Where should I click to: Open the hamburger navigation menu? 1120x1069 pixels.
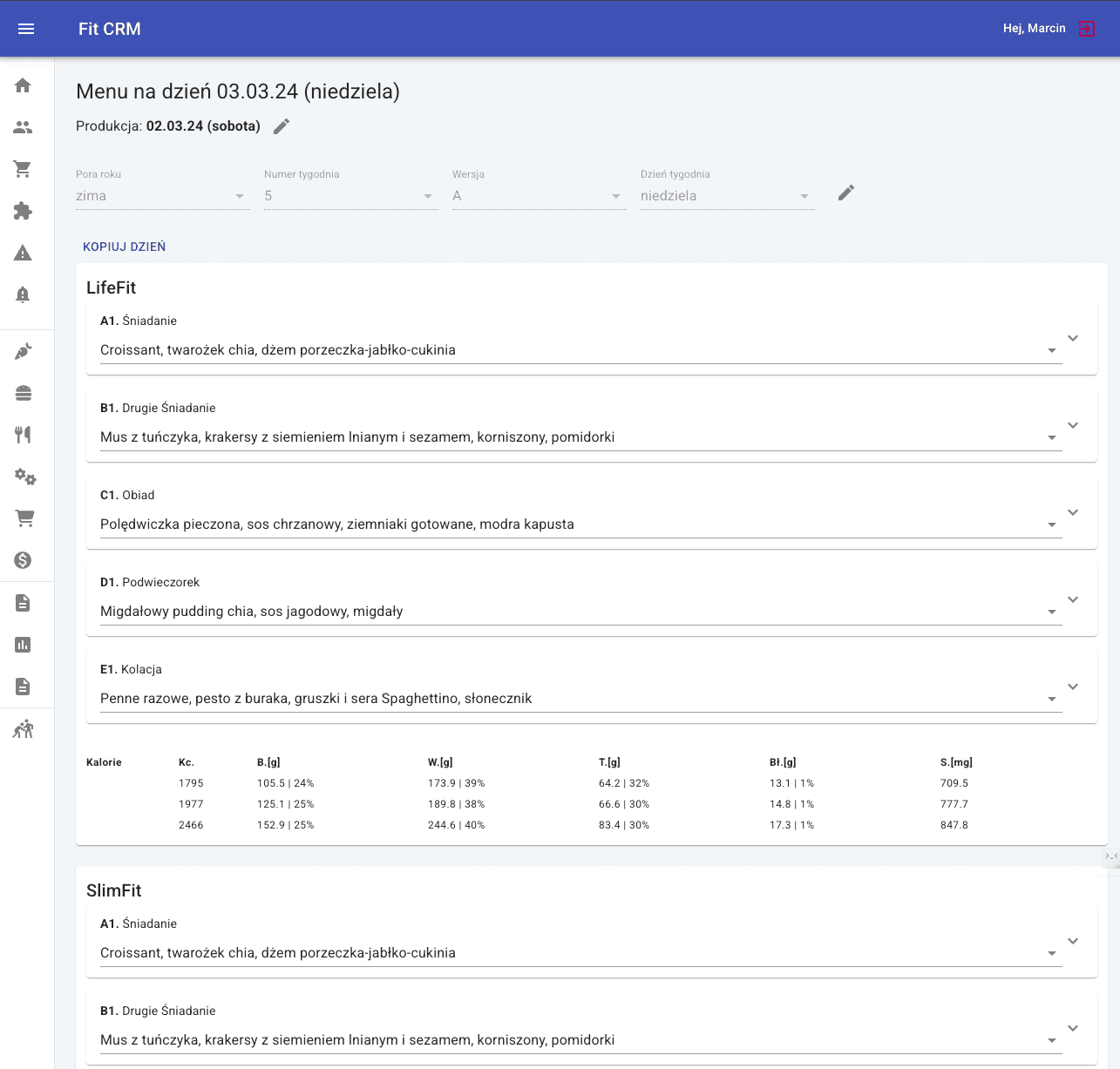(x=25, y=29)
